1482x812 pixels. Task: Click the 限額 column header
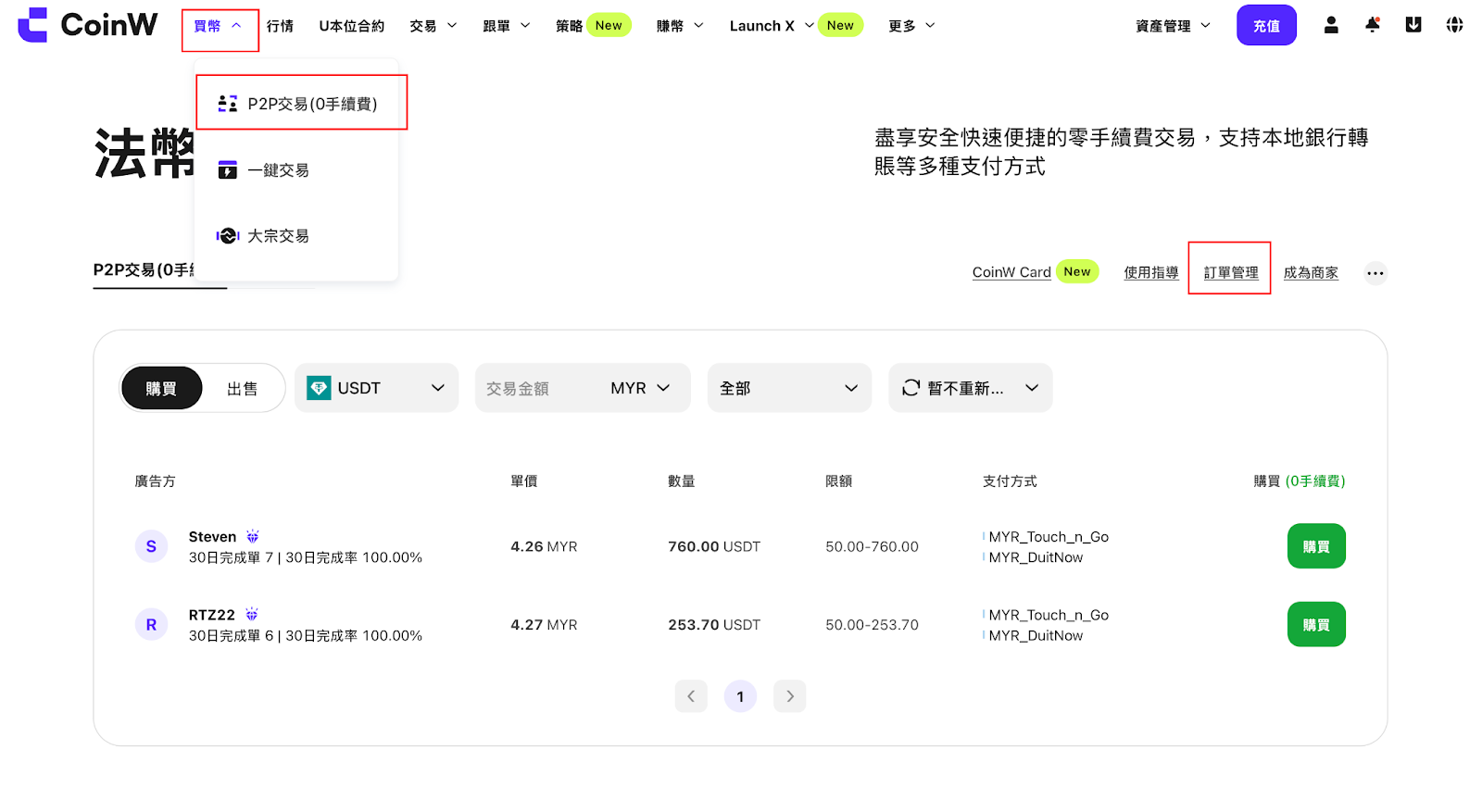pos(839,481)
